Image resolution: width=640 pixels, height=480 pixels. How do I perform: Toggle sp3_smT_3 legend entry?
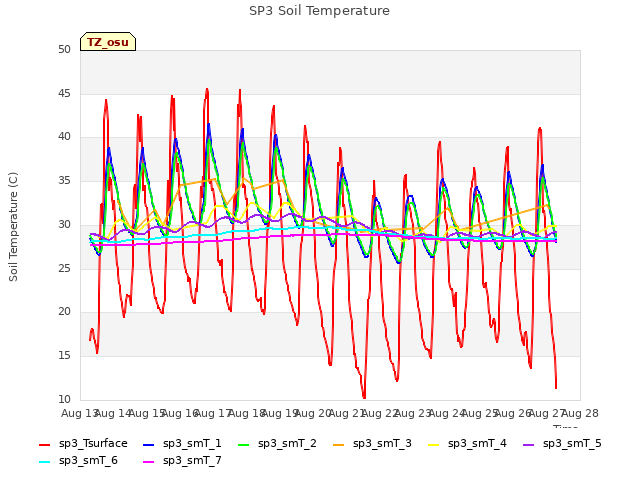point(372,444)
